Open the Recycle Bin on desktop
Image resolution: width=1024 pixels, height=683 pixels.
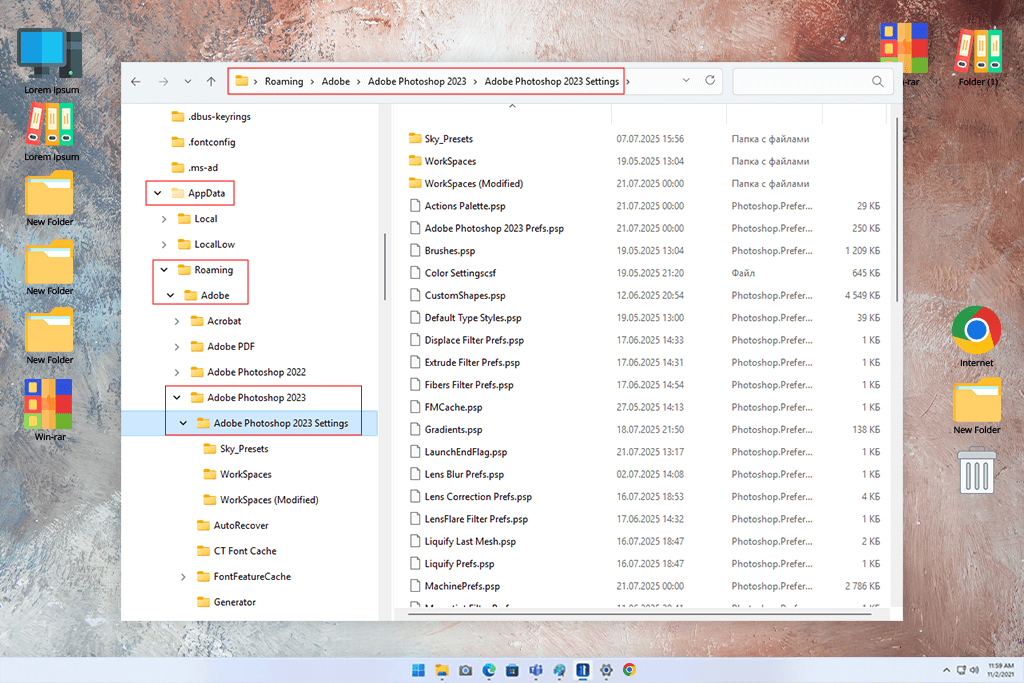(977, 470)
